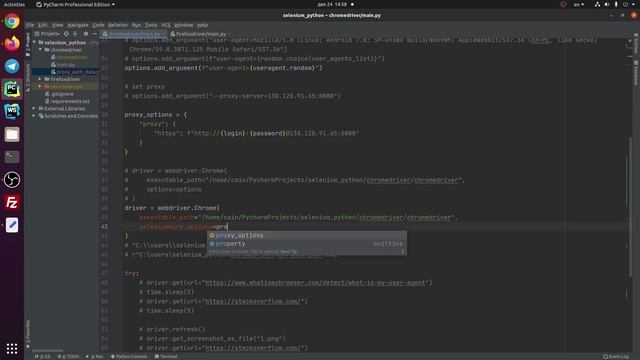Select proxy_auth_data file in project tree

coord(77,72)
